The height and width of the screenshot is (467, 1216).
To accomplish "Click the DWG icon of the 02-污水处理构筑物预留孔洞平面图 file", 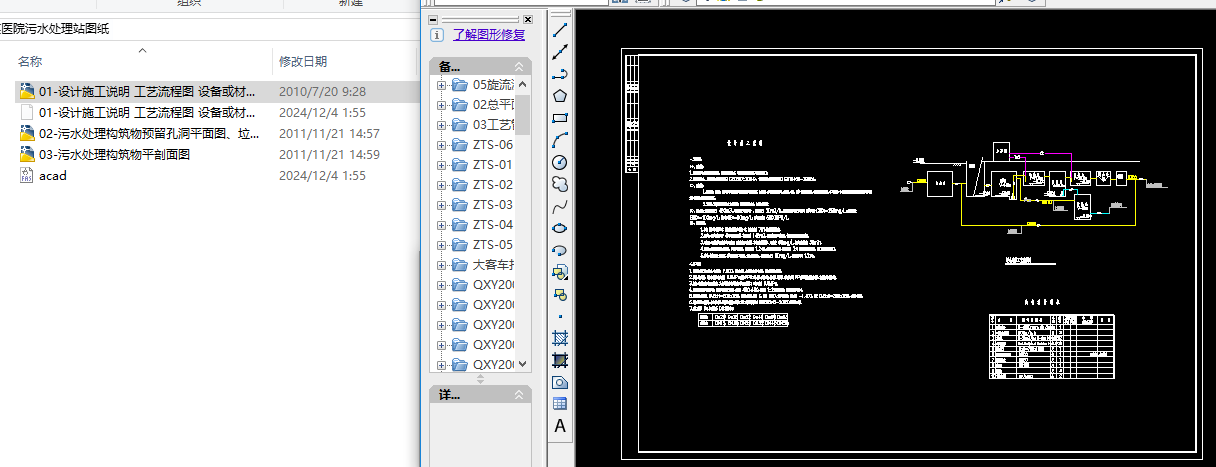I will click(x=27, y=133).
